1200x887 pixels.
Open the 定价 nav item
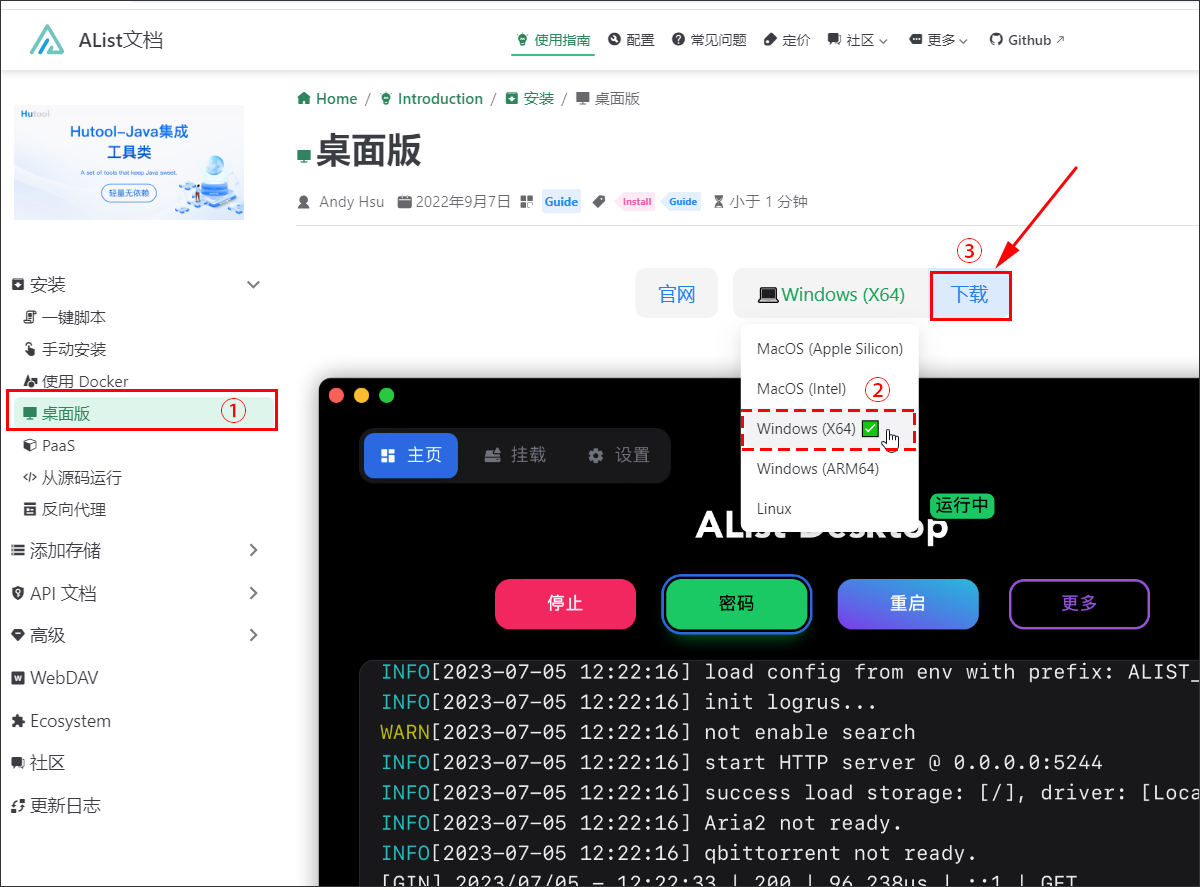pyautogui.click(x=787, y=40)
